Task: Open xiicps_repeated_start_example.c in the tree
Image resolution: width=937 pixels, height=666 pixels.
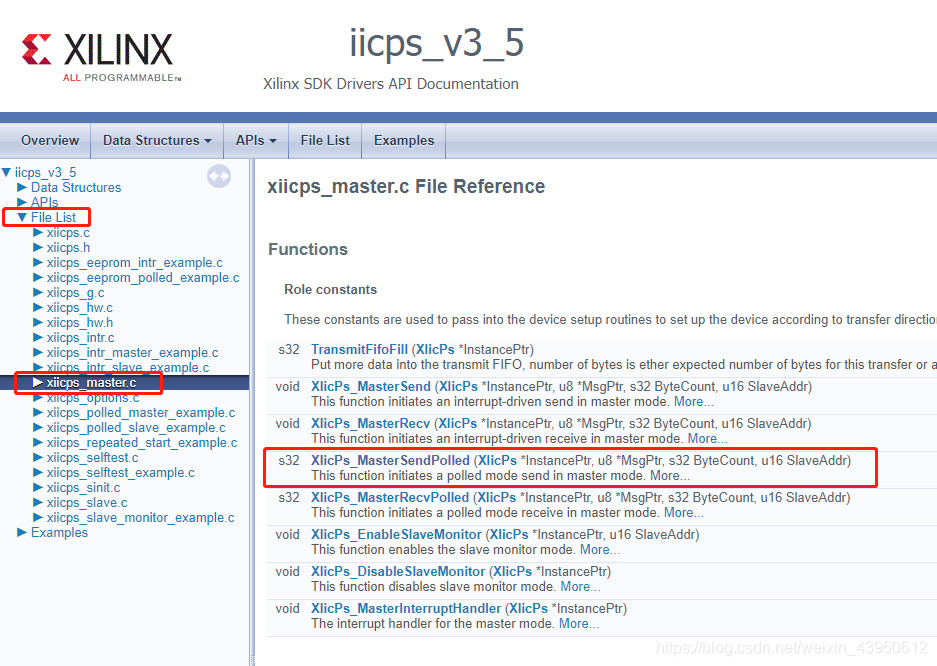Action: [142, 443]
